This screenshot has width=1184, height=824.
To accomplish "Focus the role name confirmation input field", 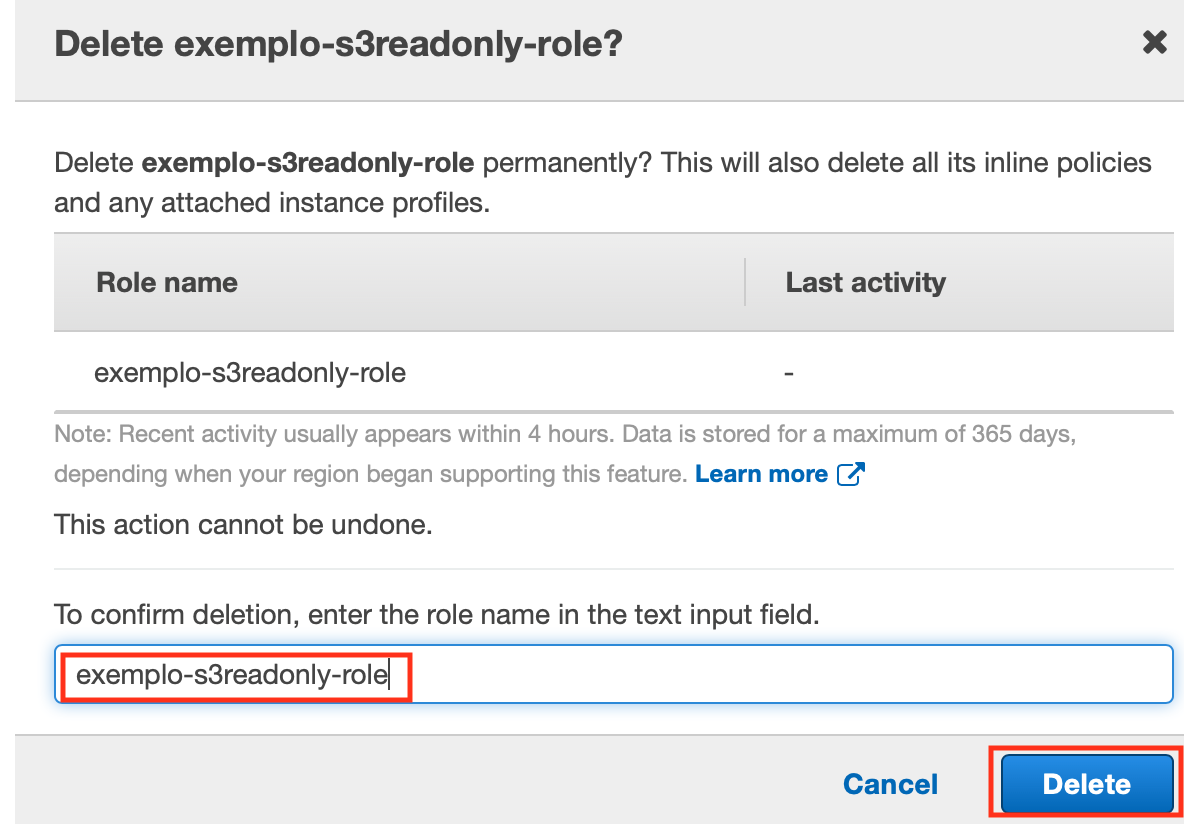I will pos(613,674).
